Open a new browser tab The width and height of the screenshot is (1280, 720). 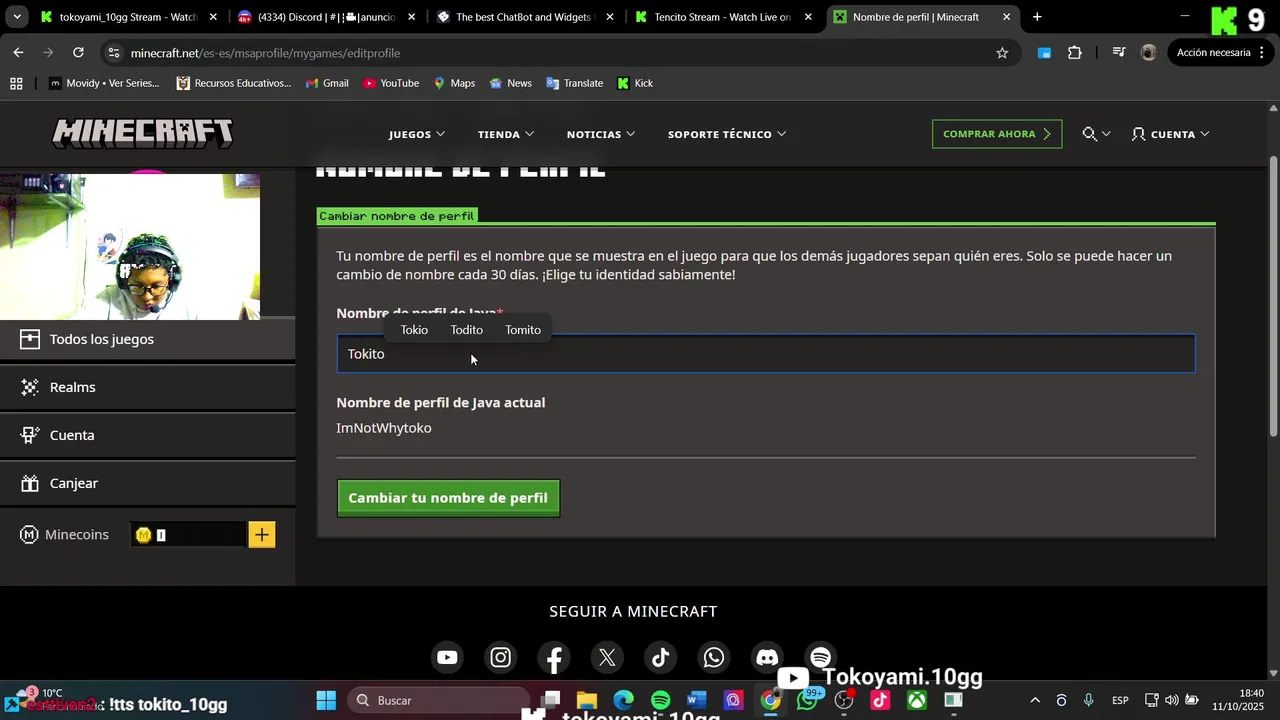pos(1037,17)
